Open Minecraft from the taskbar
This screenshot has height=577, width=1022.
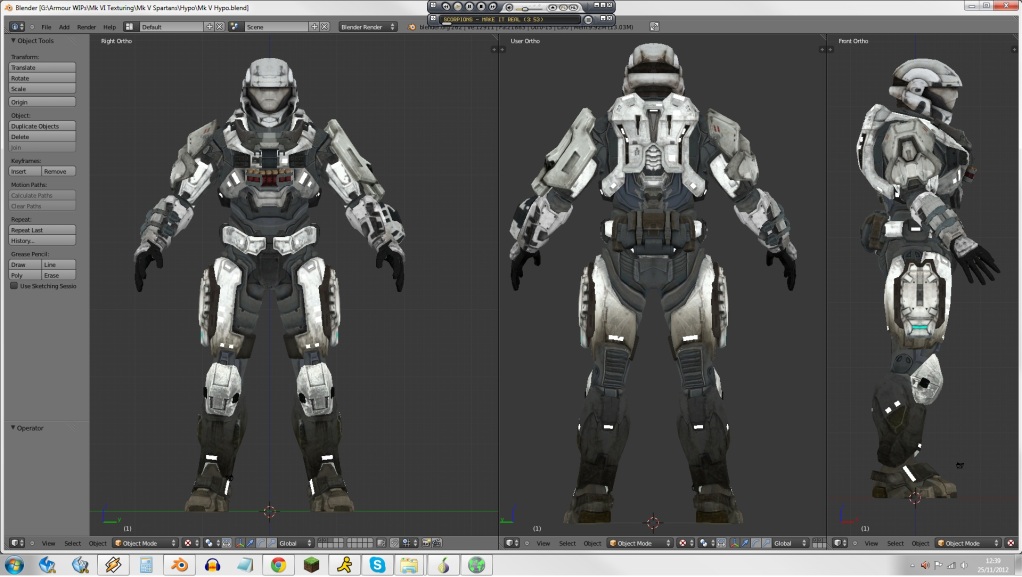[x=312, y=565]
